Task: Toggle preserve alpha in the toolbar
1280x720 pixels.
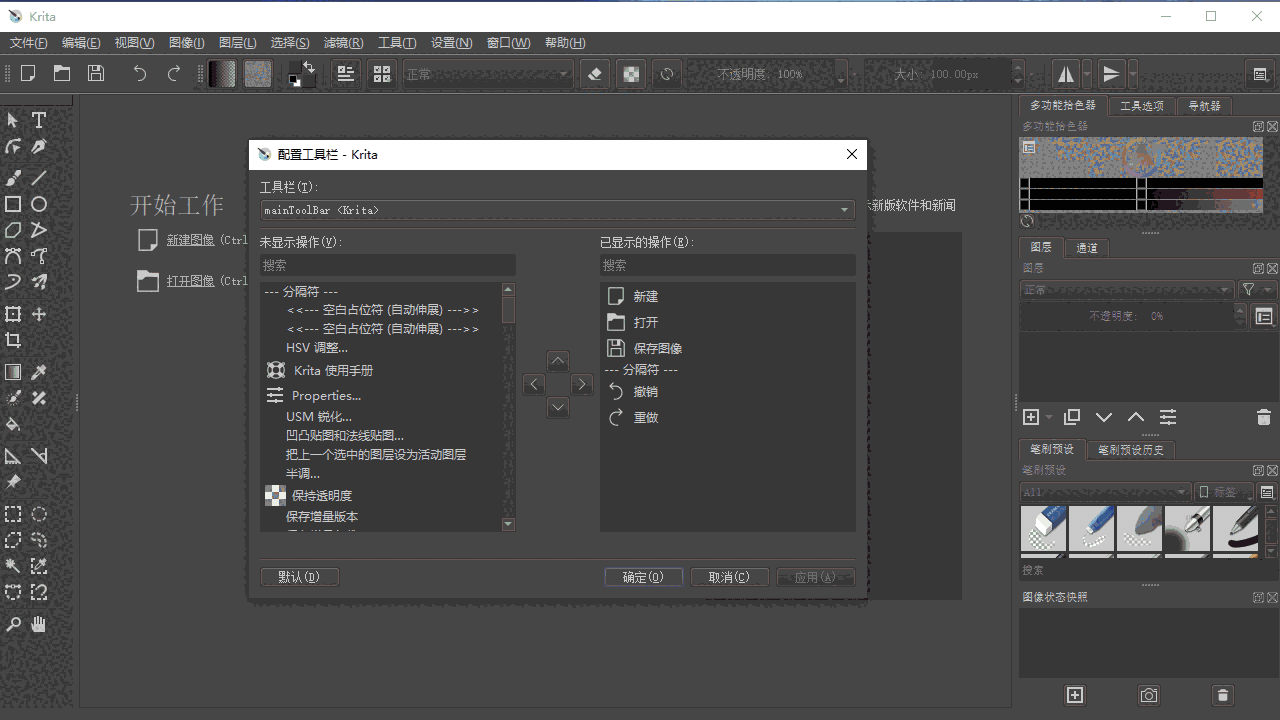Action: pos(630,73)
